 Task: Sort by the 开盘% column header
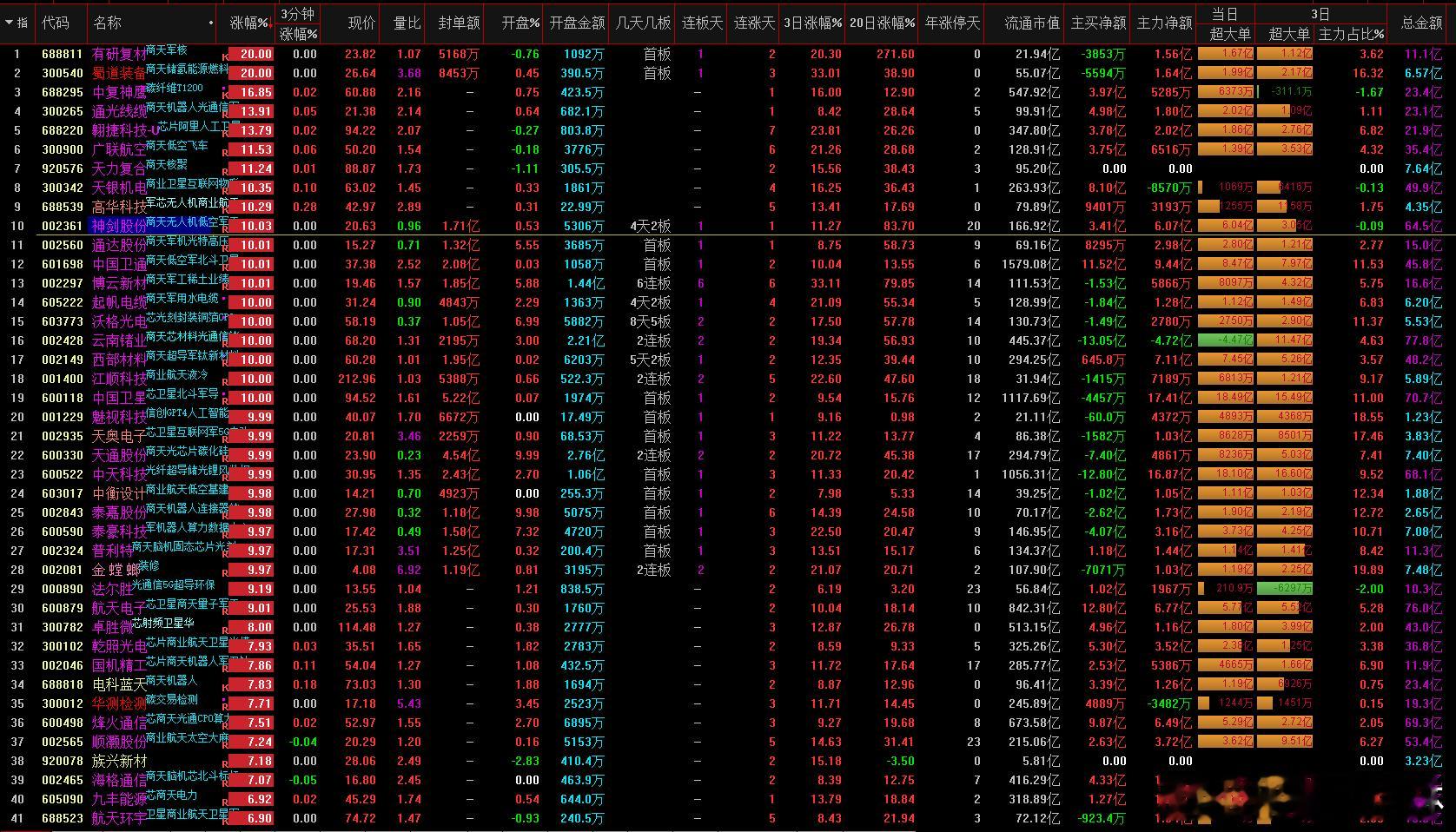[520, 23]
